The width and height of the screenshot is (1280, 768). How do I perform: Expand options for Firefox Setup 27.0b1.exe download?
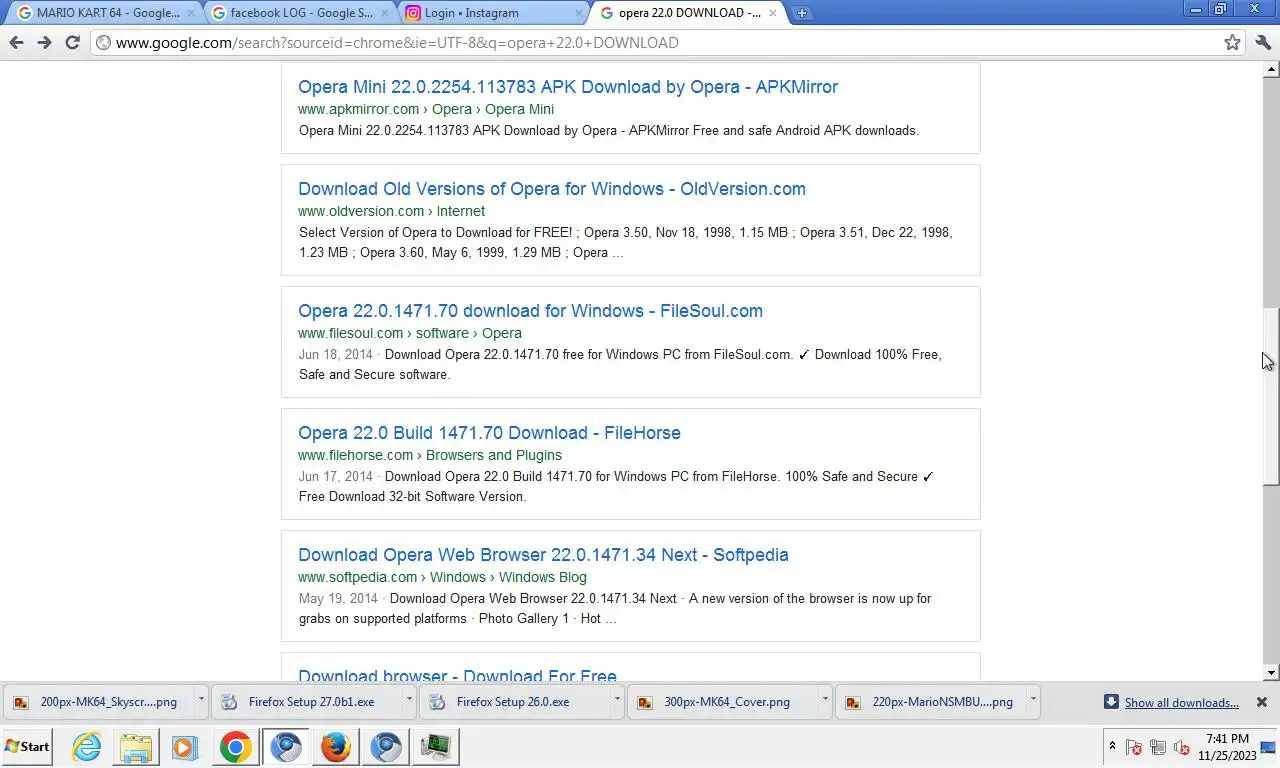tap(409, 701)
